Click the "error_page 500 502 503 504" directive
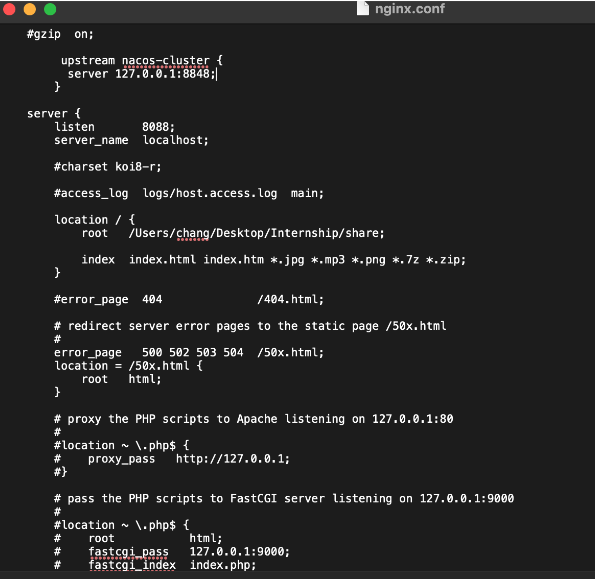The height and width of the screenshot is (579, 595). pyautogui.click(x=189, y=352)
